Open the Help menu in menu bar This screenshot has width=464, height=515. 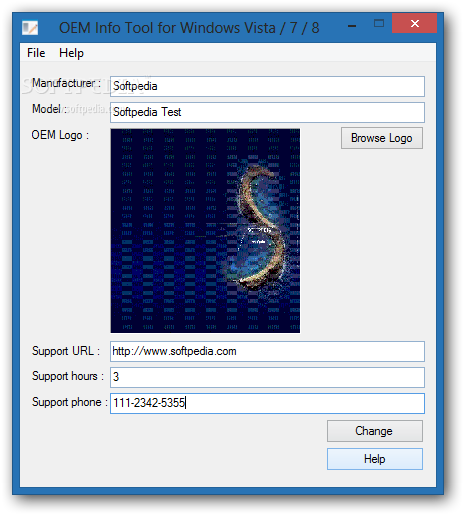pyautogui.click(x=71, y=53)
